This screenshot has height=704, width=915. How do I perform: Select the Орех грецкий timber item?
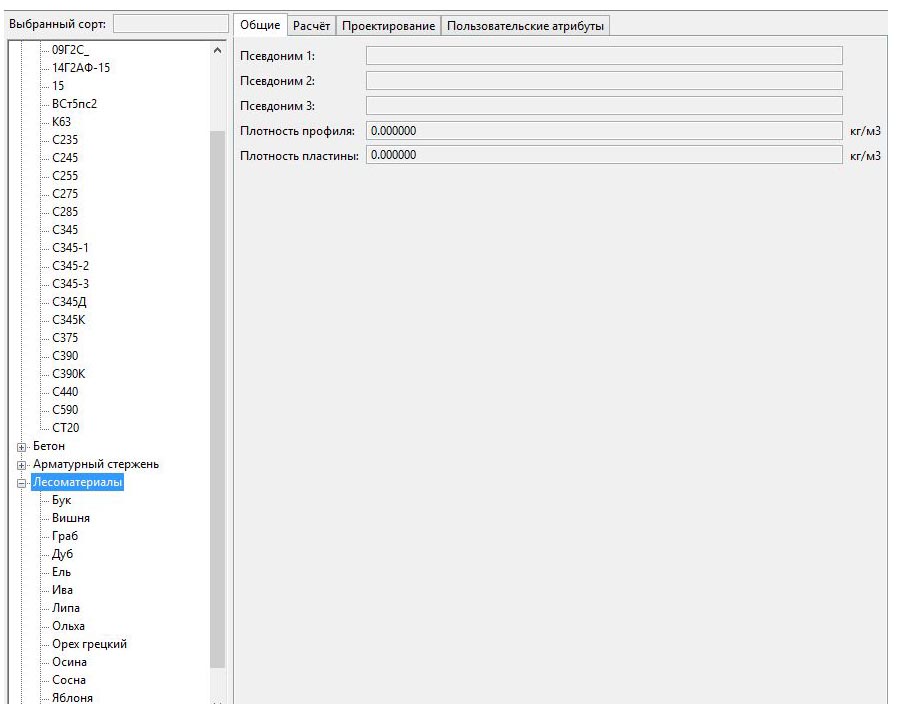coord(89,644)
